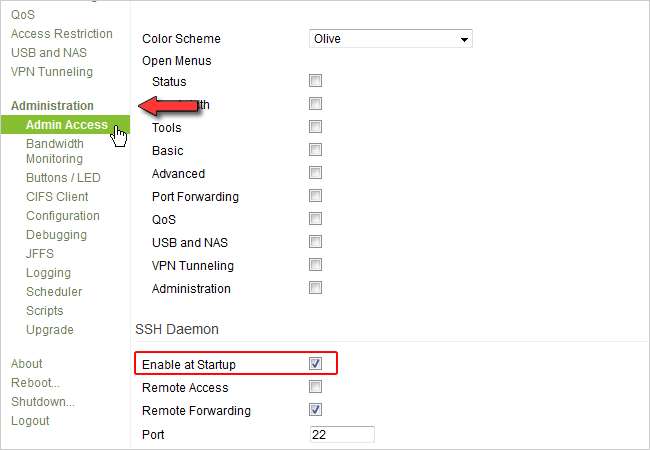The height and width of the screenshot is (450, 650).
Task: Click the Logout link
Action: 30,421
